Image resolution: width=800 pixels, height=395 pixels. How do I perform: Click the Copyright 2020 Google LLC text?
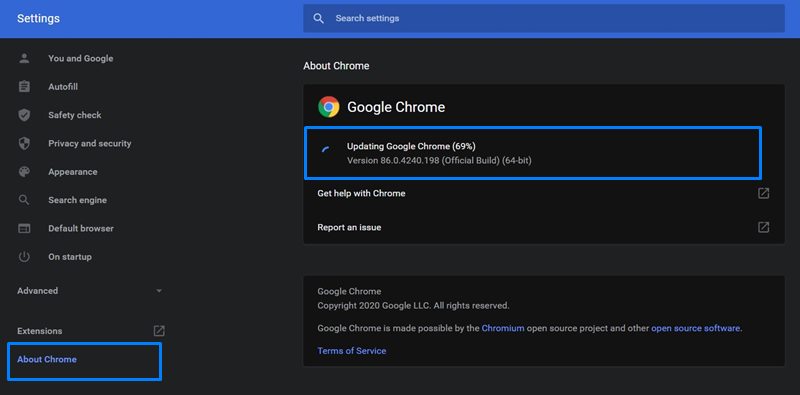tap(413, 306)
